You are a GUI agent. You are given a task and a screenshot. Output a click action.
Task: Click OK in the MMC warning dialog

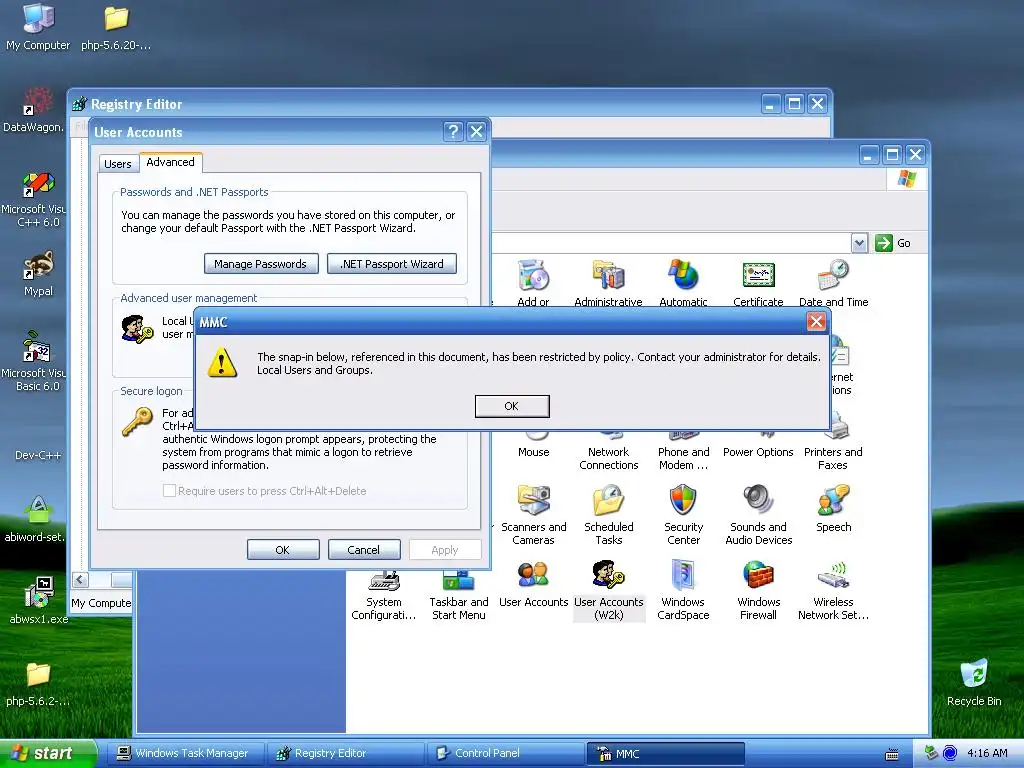point(511,406)
